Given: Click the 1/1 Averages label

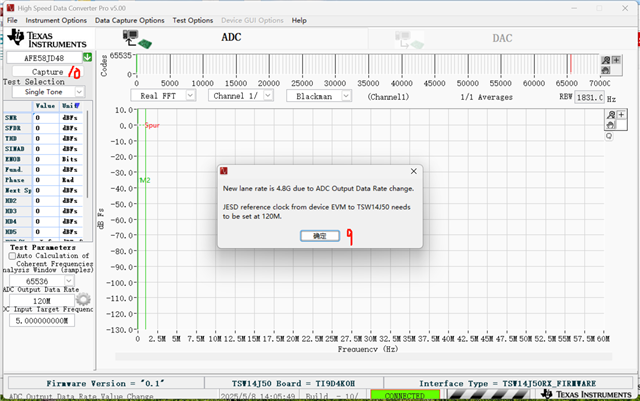Looking at the screenshot, I should (x=487, y=97).
